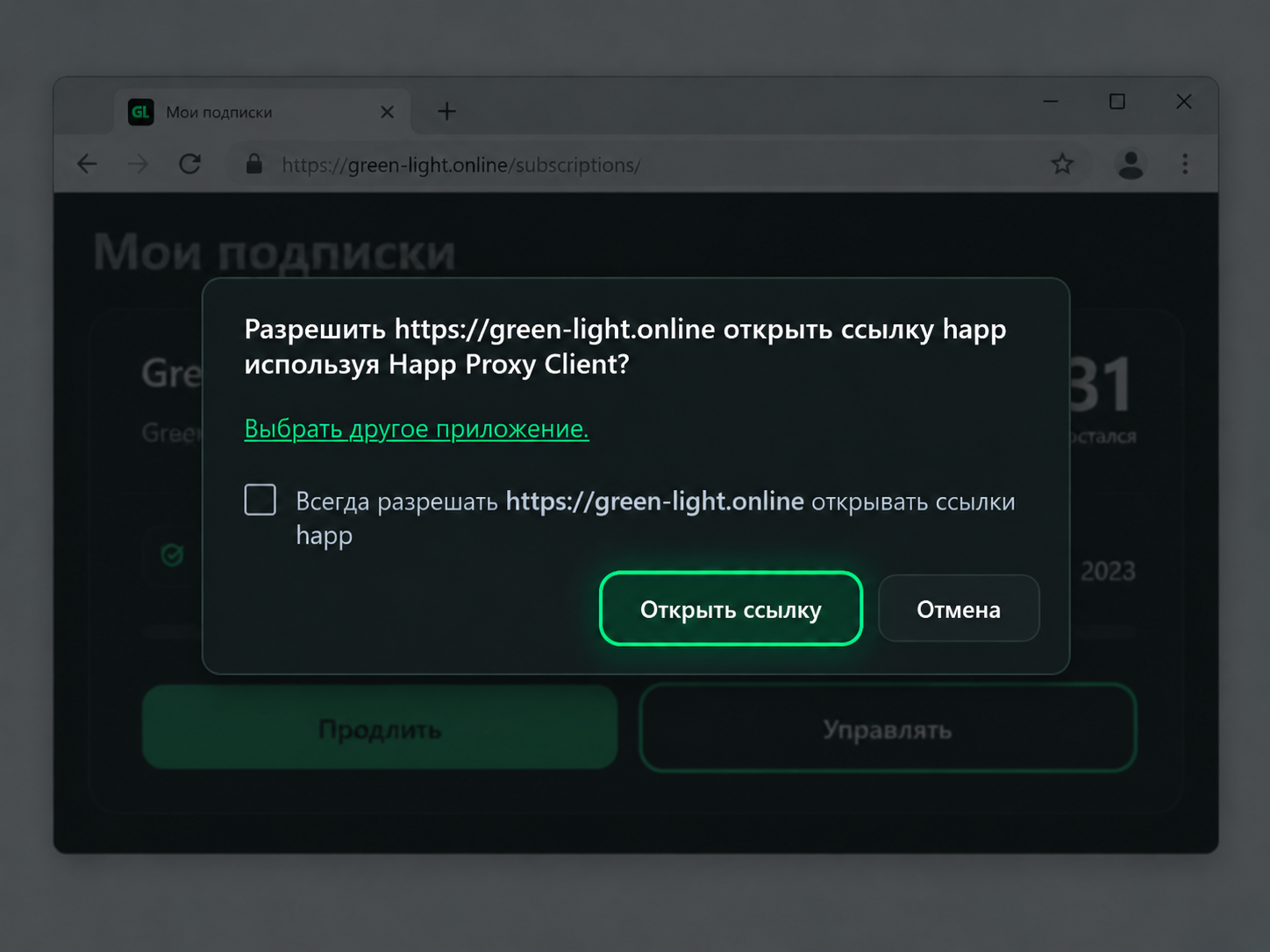This screenshot has width=1270, height=952.
Task: Click the lock icon in address bar
Action: (254, 164)
